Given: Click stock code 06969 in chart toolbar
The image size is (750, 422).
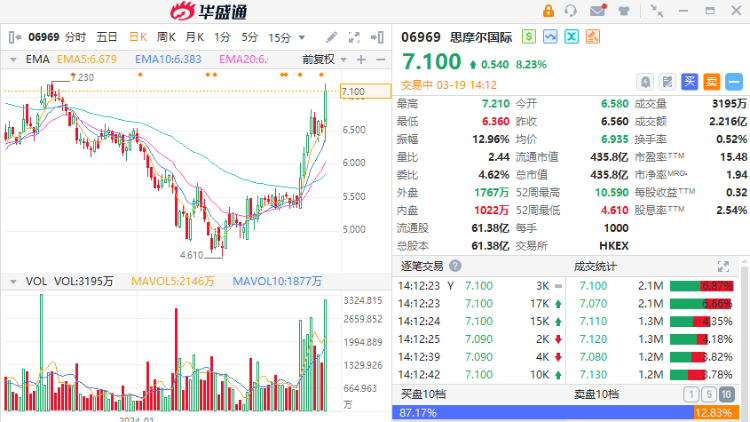Looking at the screenshot, I should click(44, 37).
